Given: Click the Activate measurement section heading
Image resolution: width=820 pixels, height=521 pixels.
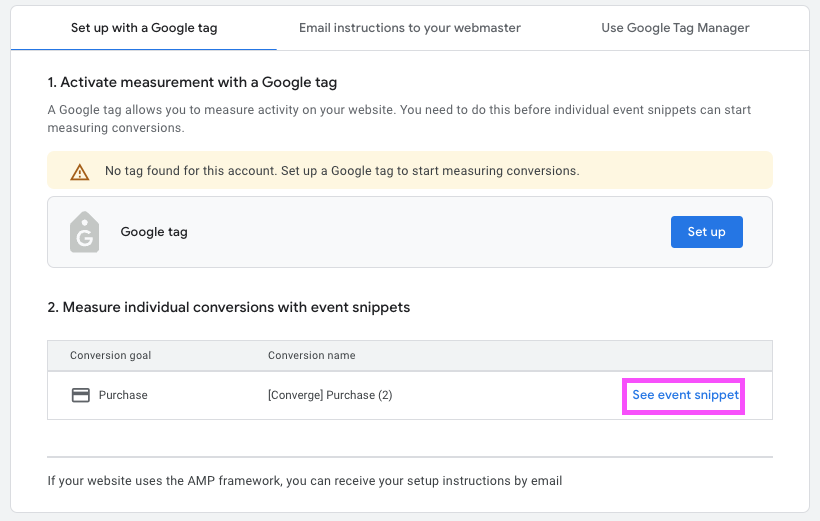Looking at the screenshot, I should 199,82.
